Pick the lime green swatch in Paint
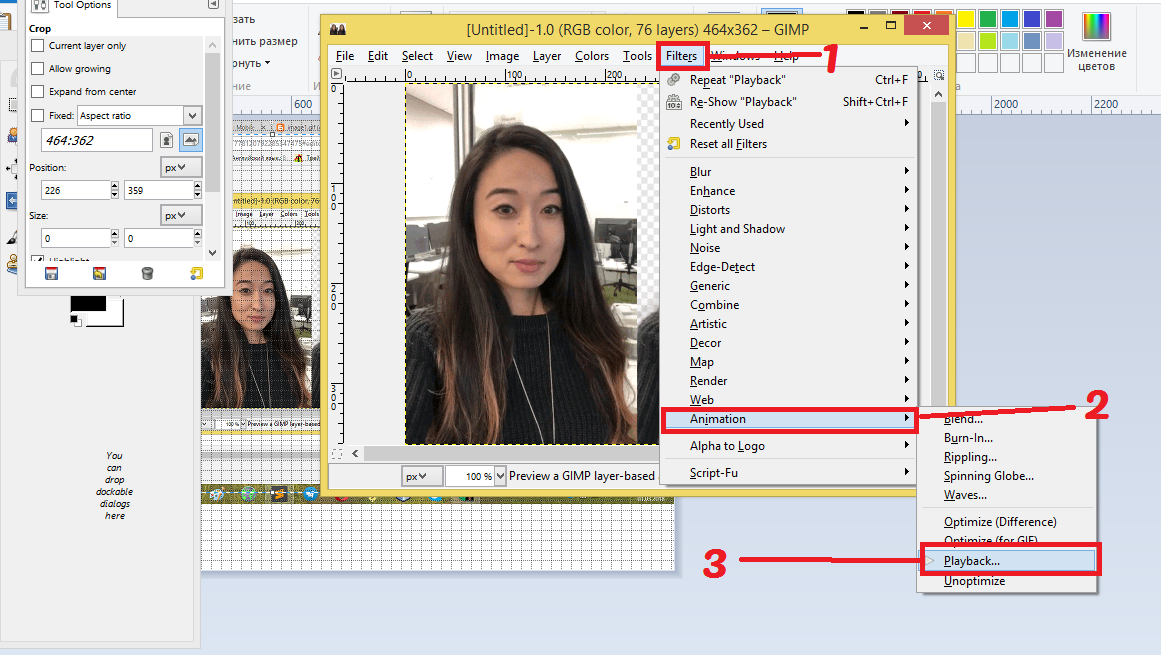Viewport: 1161px width, 655px height. (x=988, y=41)
